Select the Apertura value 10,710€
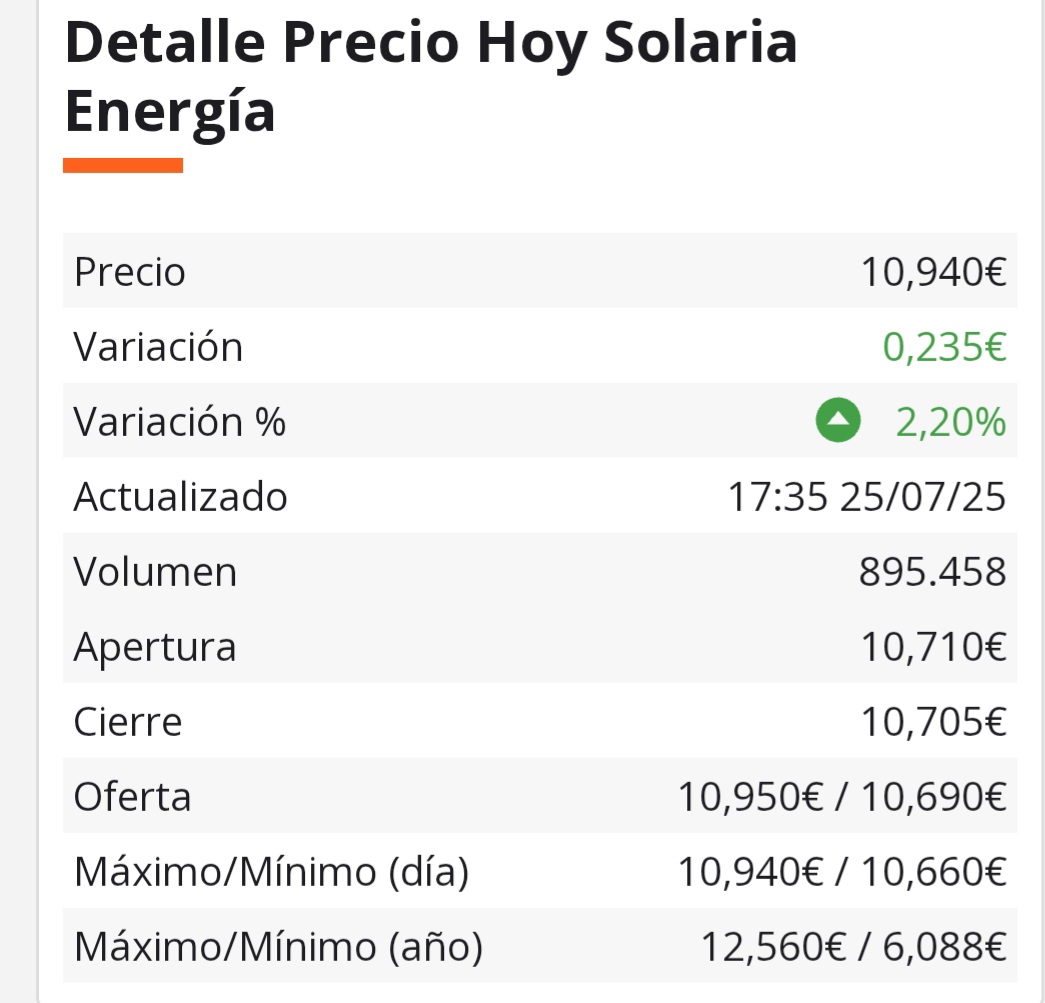The image size is (1045, 1003). point(934,647)
